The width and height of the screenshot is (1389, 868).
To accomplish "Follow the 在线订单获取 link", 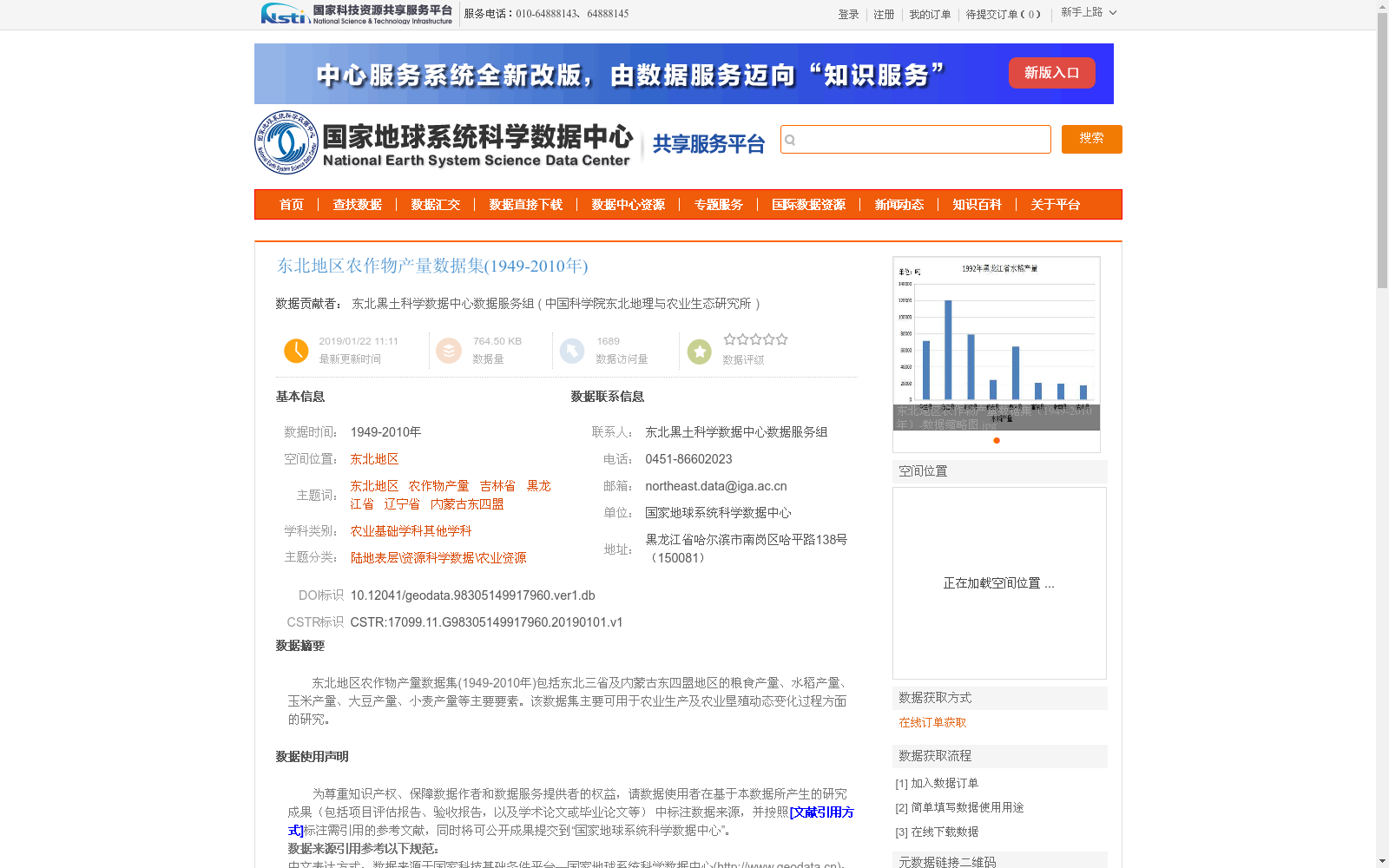I will (933, 722).
